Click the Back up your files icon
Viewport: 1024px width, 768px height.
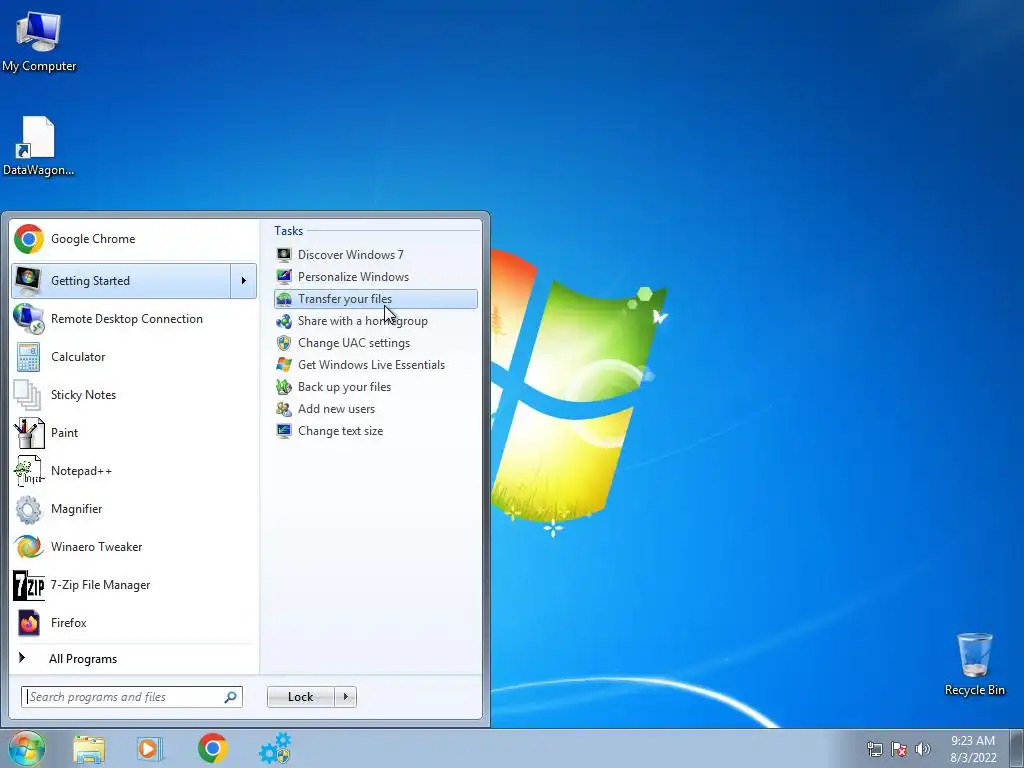tap(283, 387)
